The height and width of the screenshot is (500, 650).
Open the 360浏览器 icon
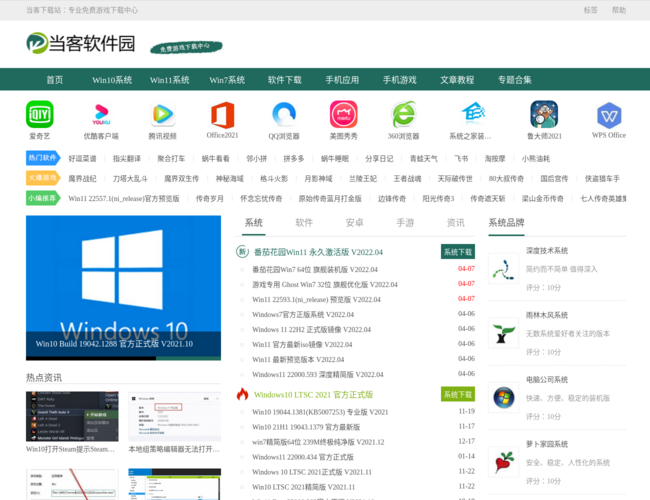pyautogui.click(x=403, y=114)
